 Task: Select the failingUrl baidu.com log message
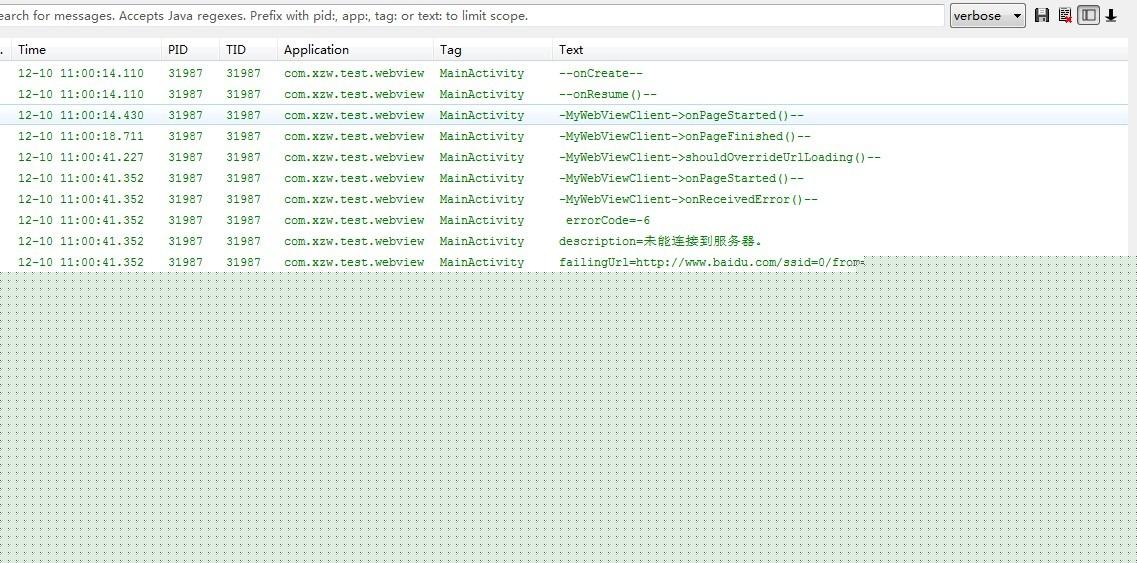[712, 262]
